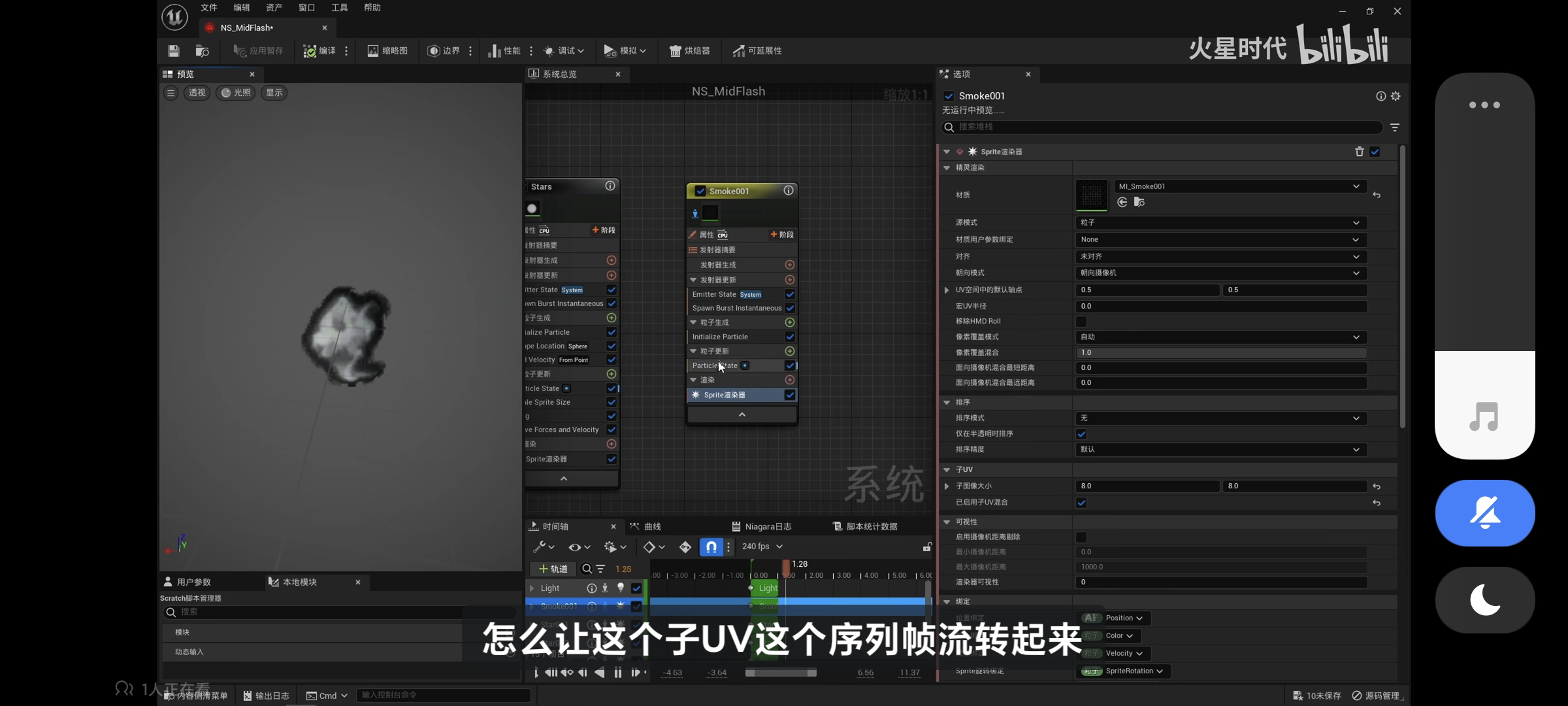Click the 像素覆盖混合 value slider field
1568x706 pixels.
pyautogui.click(x=1220, y=353)
